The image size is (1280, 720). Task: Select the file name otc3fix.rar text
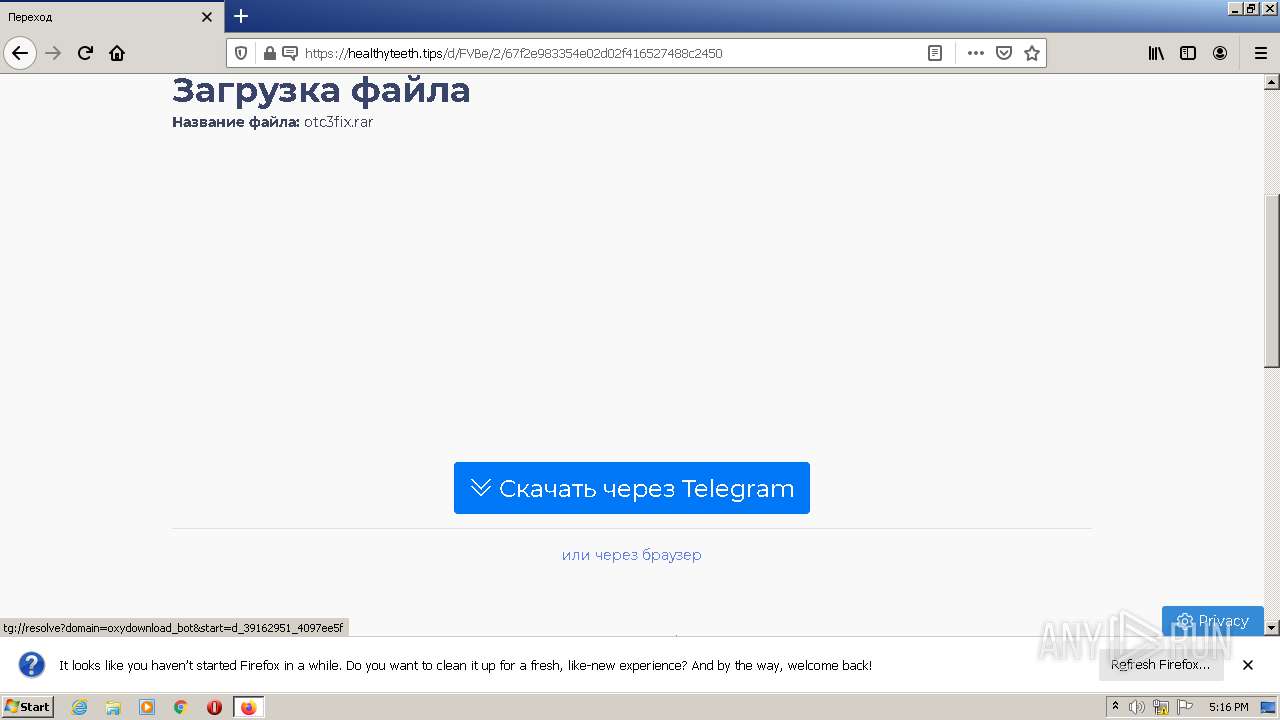click(338, 122)
